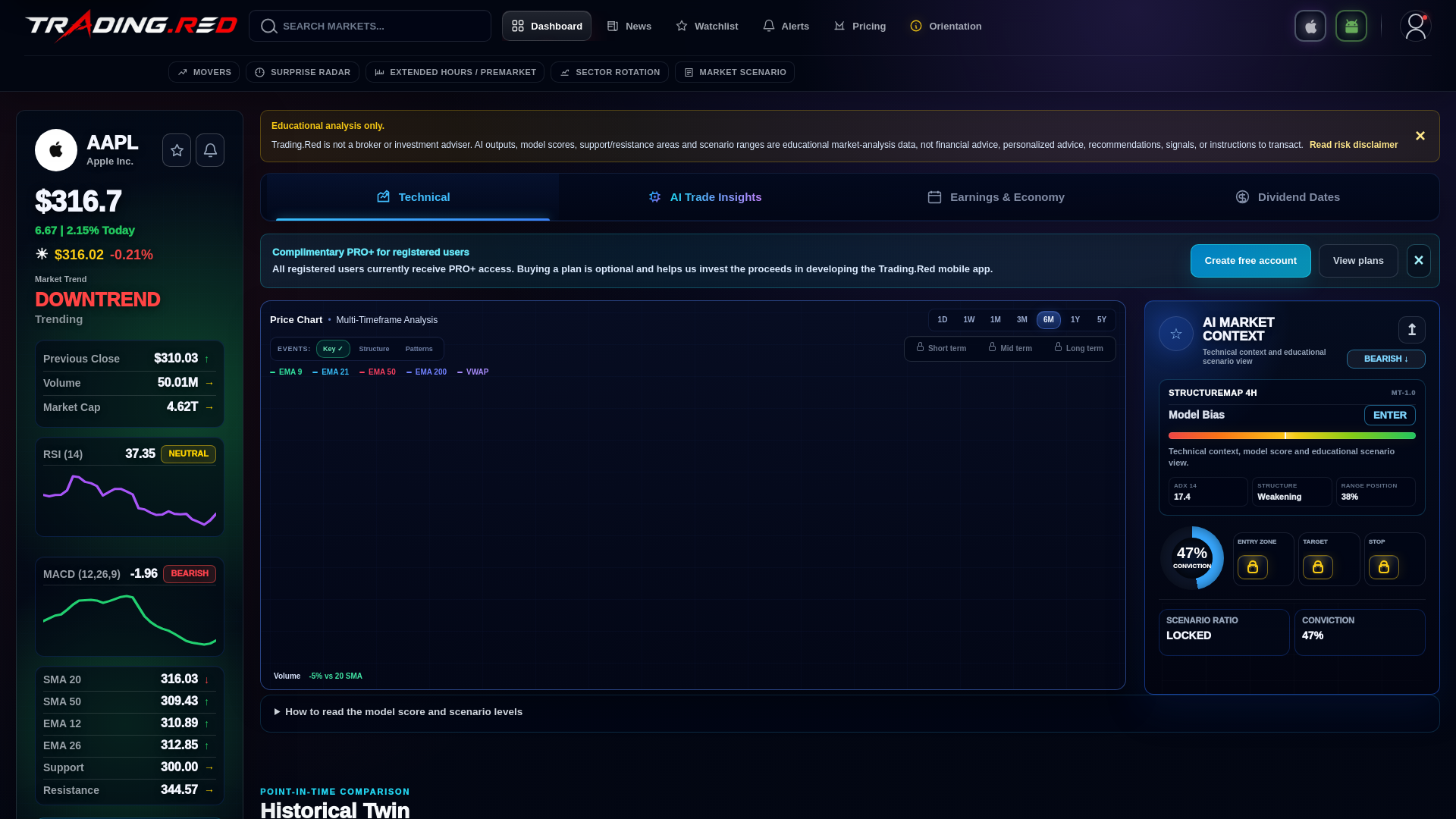The height and width of the screenshot is (819, 1456).
Task: Click View plans button
Action: click(1358, 261)
